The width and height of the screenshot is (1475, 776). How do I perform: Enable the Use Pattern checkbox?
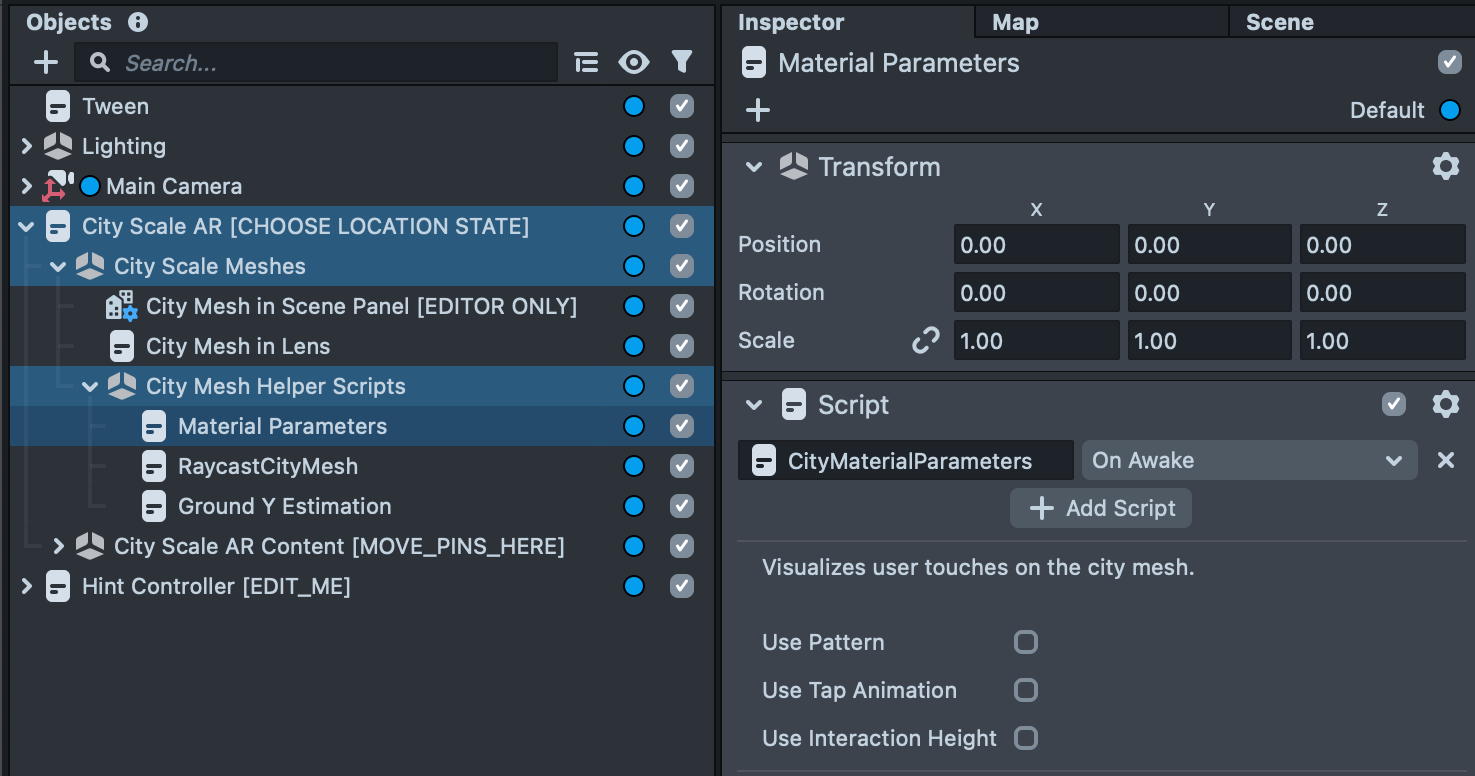tap(1025, 642)
